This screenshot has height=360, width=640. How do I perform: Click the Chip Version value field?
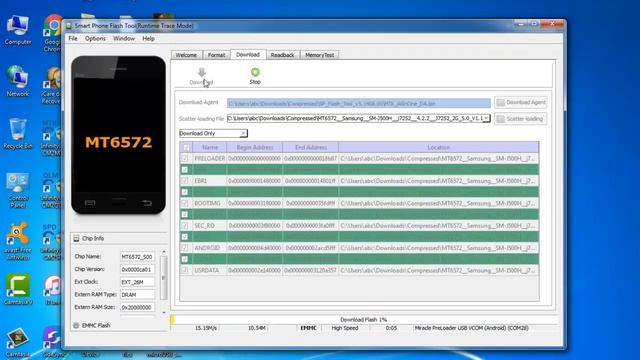(137, 269)
